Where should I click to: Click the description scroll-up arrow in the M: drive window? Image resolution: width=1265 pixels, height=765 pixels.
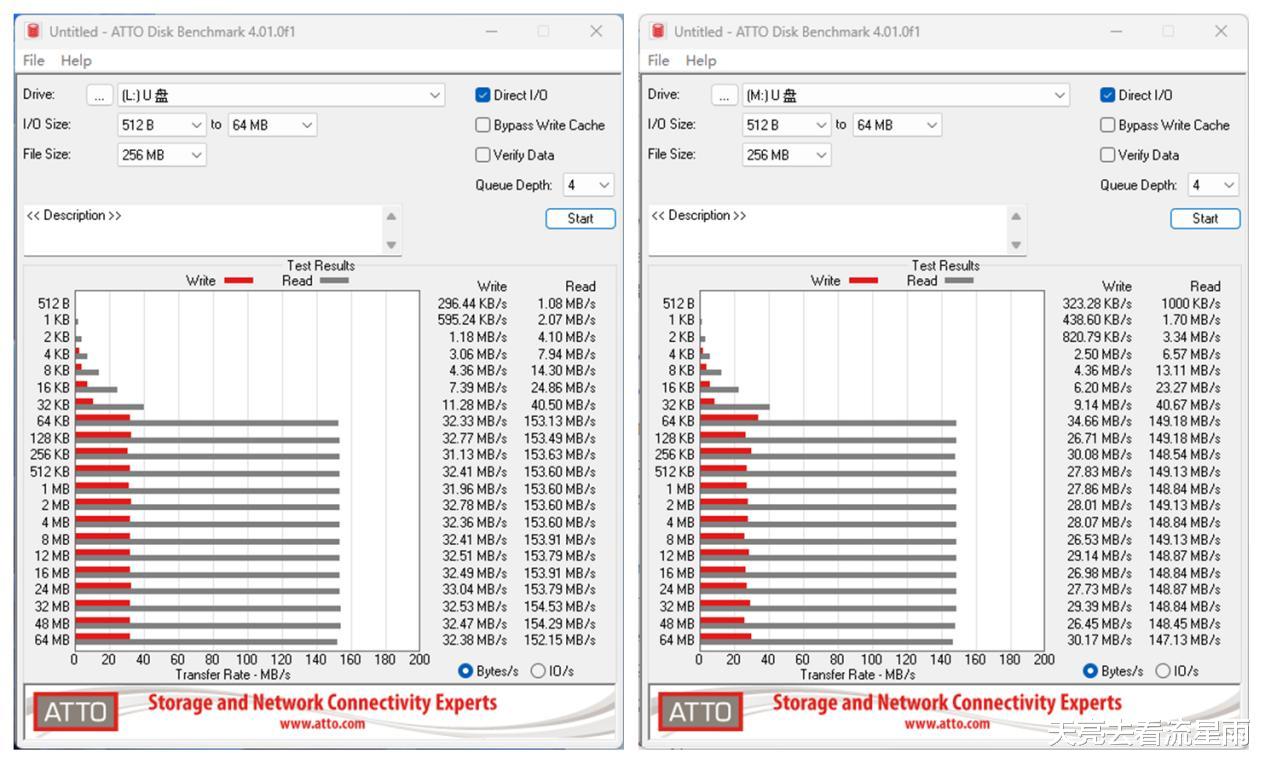pyautogui.click(x=1016, y=216)
